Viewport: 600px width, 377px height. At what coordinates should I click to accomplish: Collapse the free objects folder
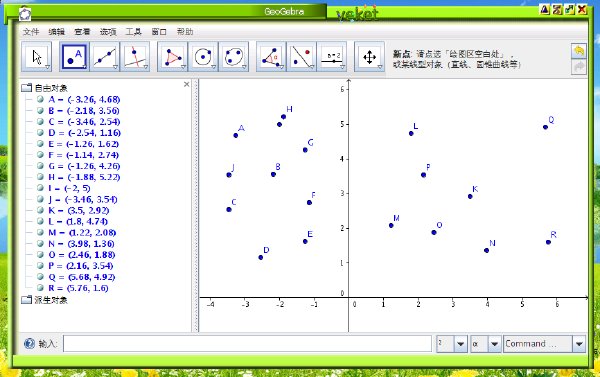(x=26, y=88)
